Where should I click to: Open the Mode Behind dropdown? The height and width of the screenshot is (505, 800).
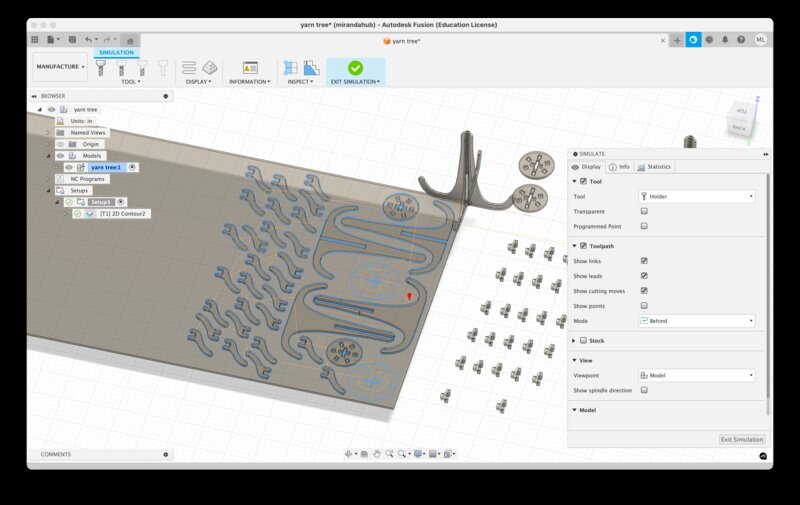coord(696,321)
